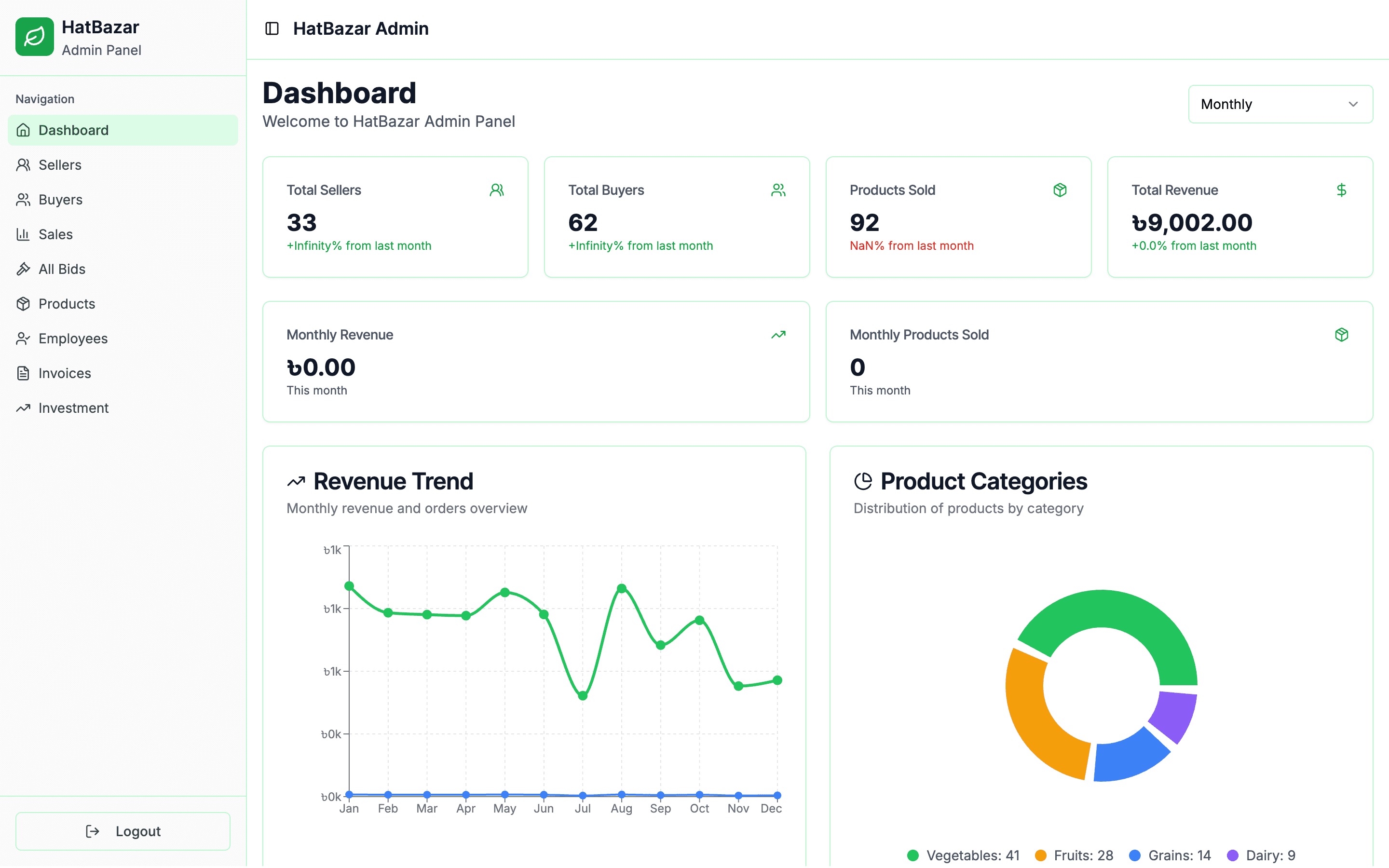Open Invoices via the document icon
Screen dimensions: 1389x868
pyautogui.click(x=24, y=373)
